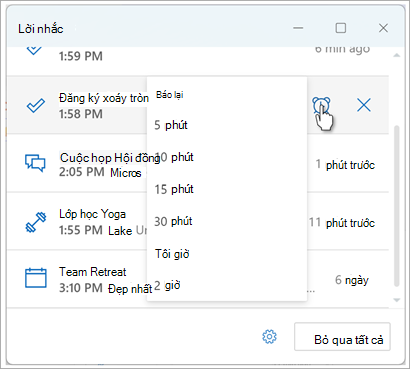Click the vertical scrollbar thumb
The width and height of the screenshot is (410, 369).
click(x=397, y=206)
